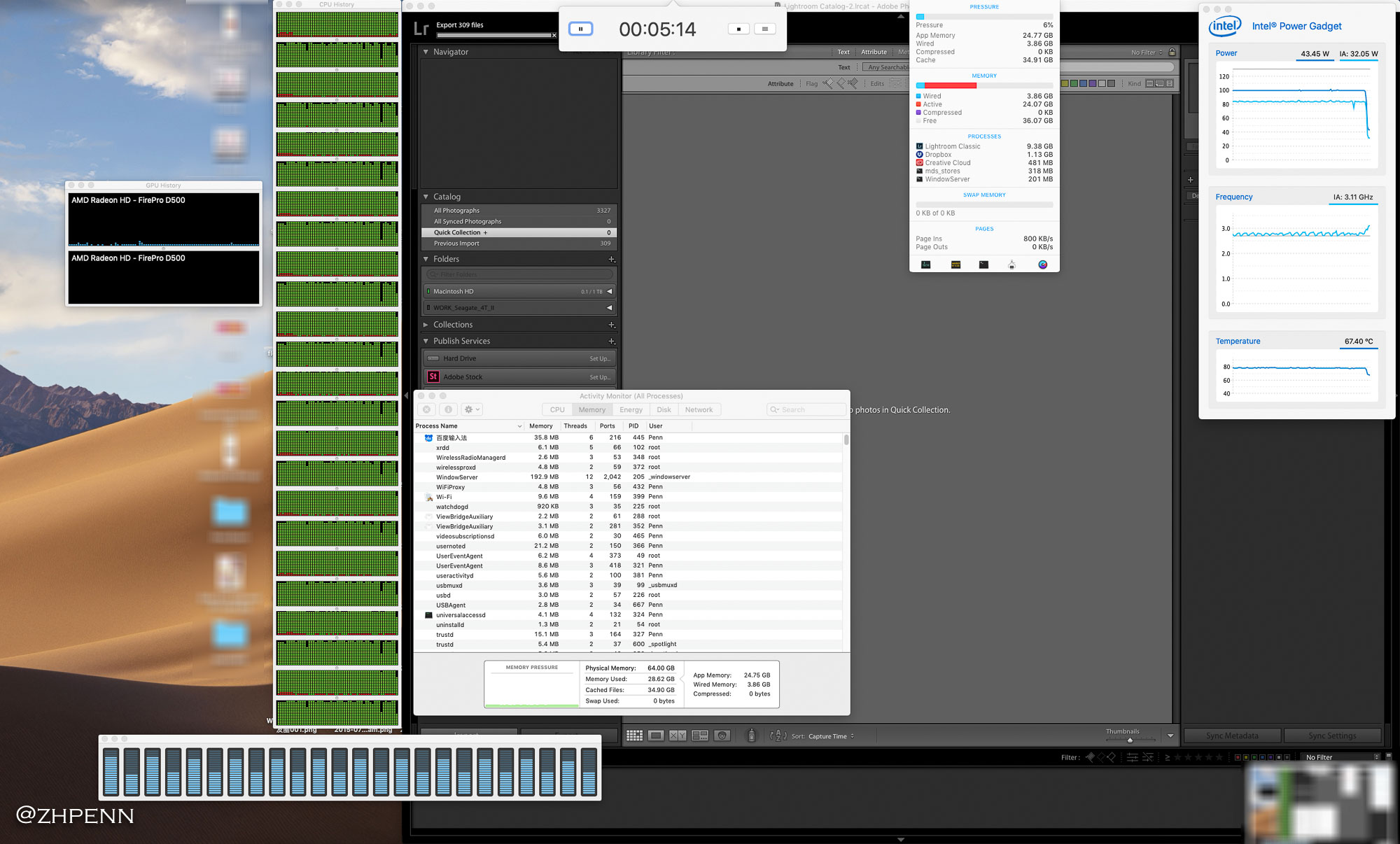Click the Inspect process info icon
Screen dimensions: 1400x844
449,409
